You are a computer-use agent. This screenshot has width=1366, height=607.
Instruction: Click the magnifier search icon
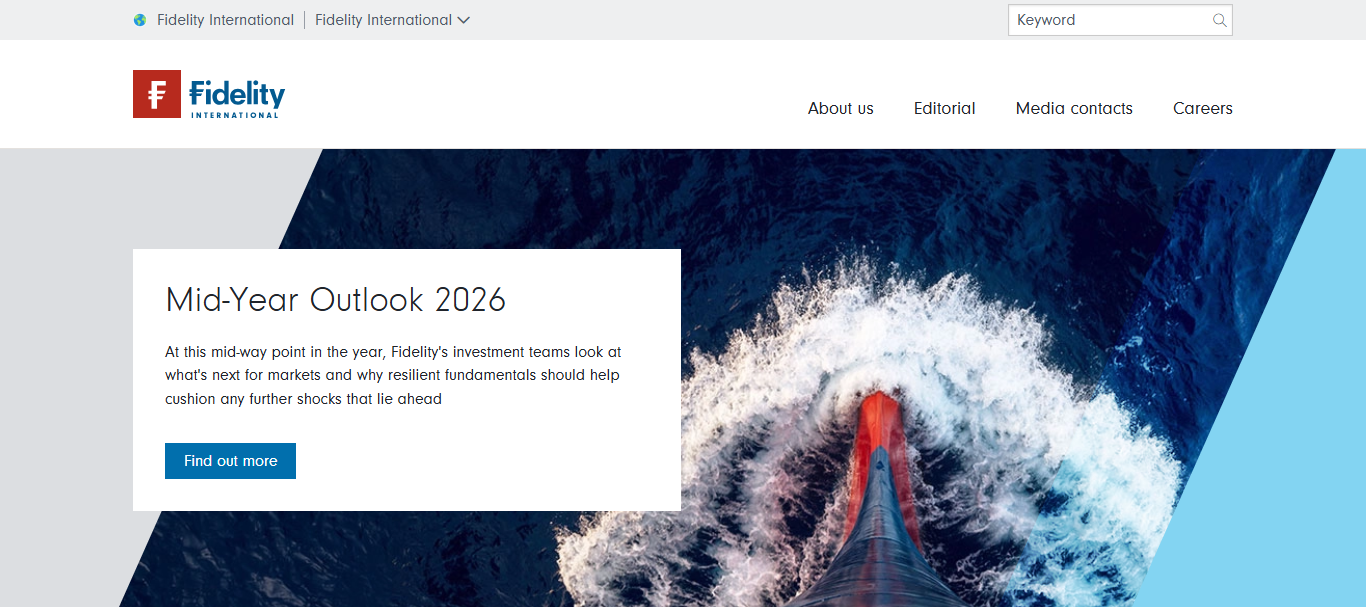click(1219, 20)
